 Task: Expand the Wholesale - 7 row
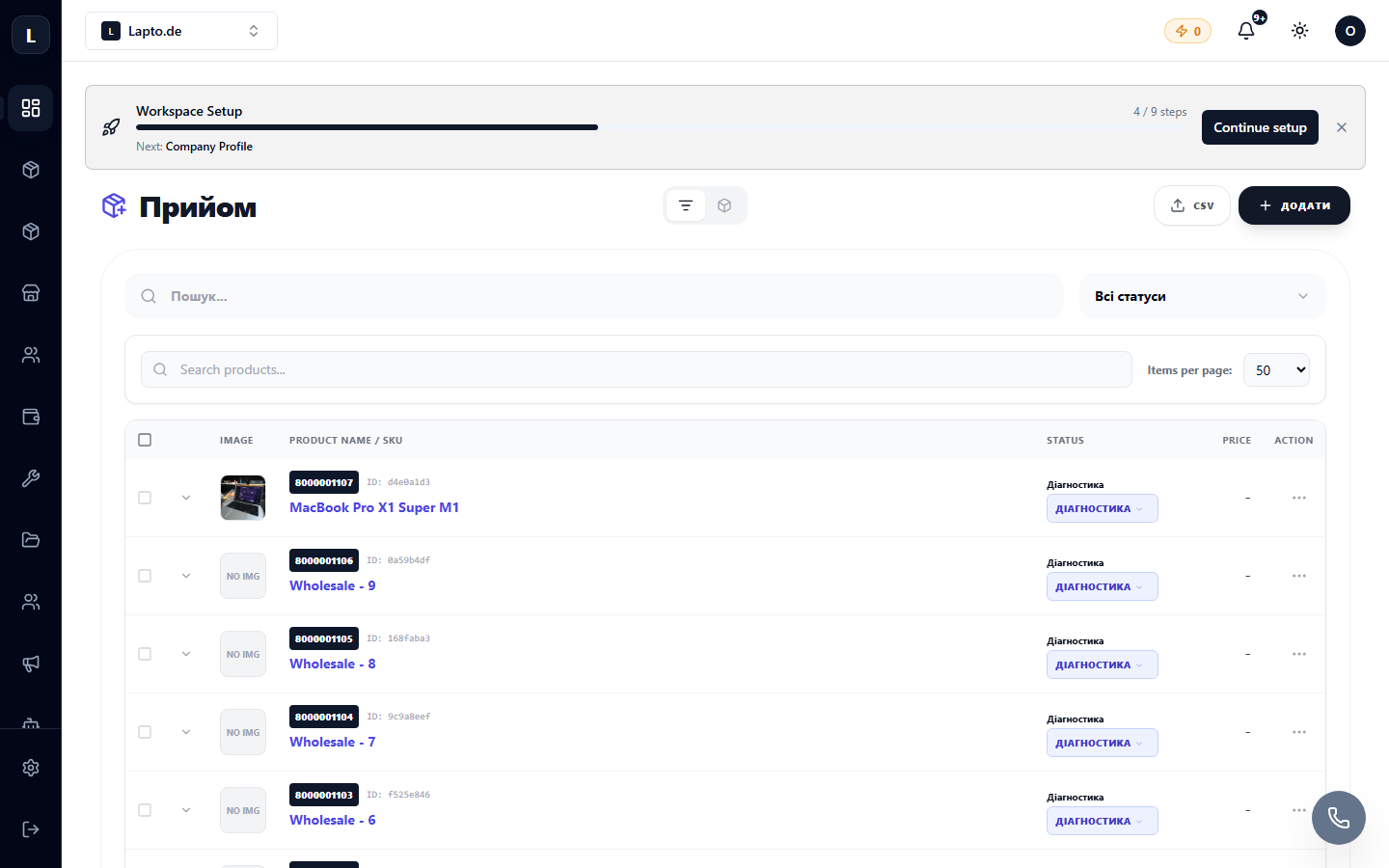click(x=186, y=732)
